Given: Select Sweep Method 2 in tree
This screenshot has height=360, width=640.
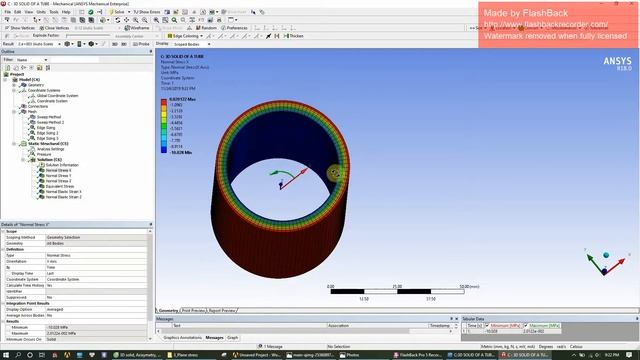Looking at the screenshot, I should pyautogui.click(x=50, y=122).
